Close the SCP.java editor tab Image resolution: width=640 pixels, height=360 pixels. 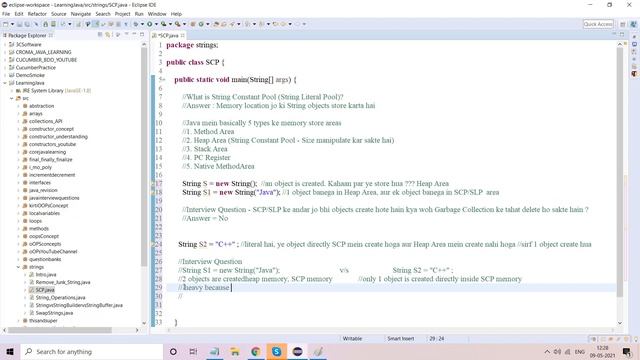pos(182,36)
